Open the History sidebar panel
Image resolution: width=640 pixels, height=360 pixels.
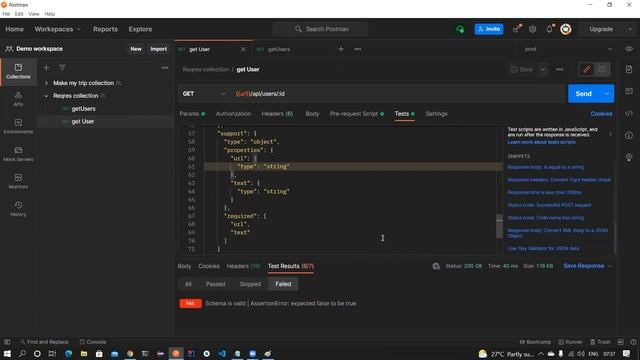[x=18, y=209]
